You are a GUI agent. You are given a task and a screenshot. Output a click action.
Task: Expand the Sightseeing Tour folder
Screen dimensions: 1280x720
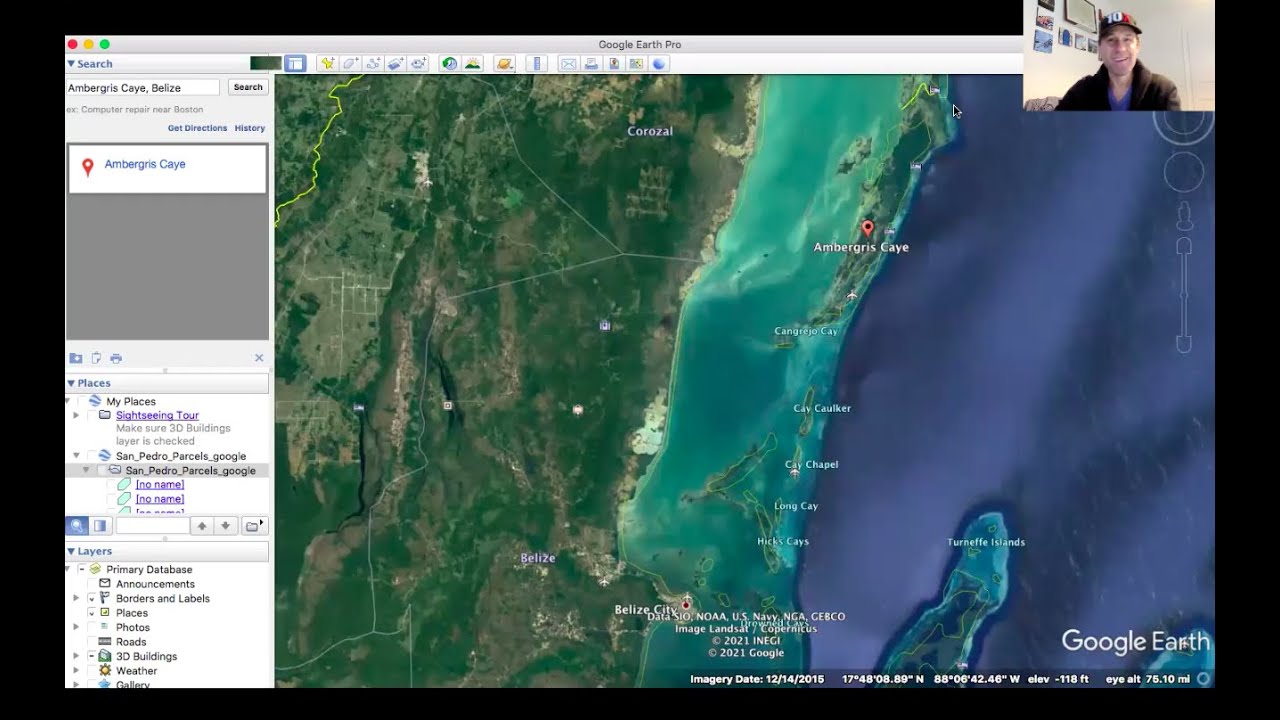point(76,415)
